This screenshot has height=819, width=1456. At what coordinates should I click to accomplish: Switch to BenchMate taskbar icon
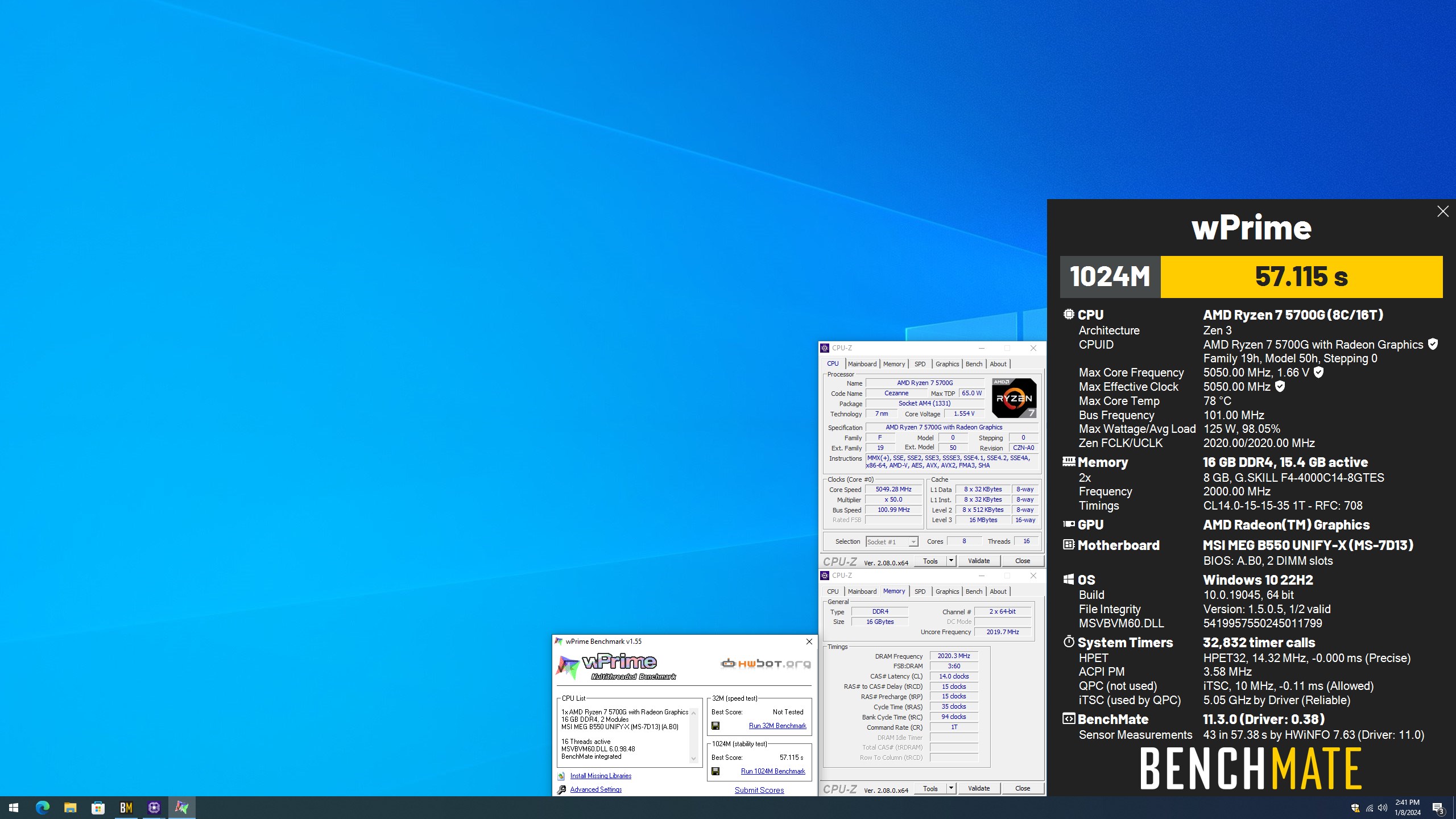point(126,808)
